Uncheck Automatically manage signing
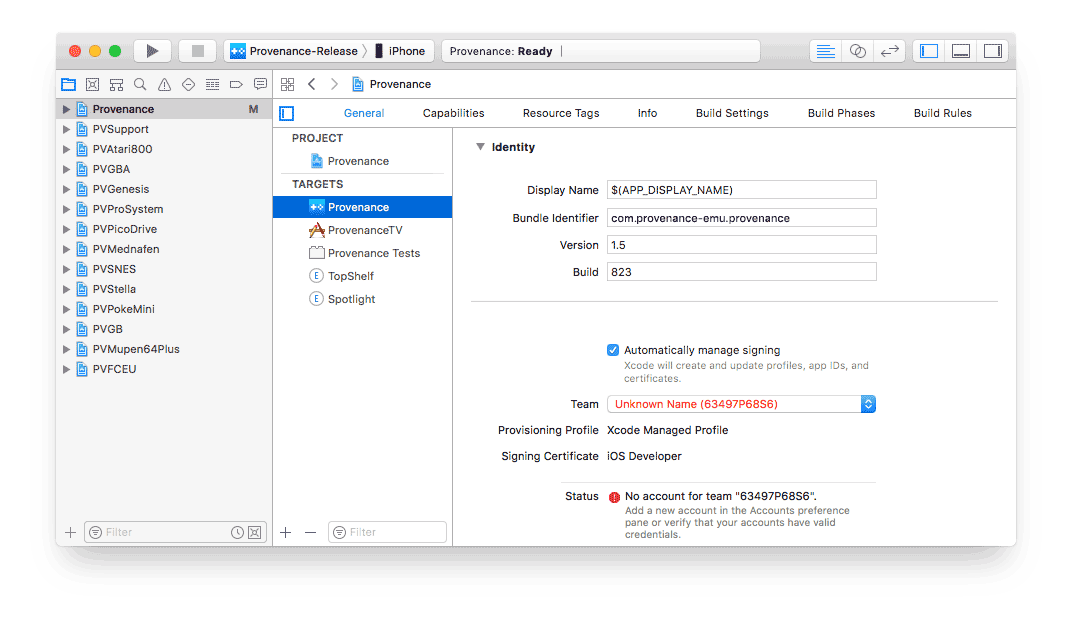The image size is (1072, 626). click(613, 350)
